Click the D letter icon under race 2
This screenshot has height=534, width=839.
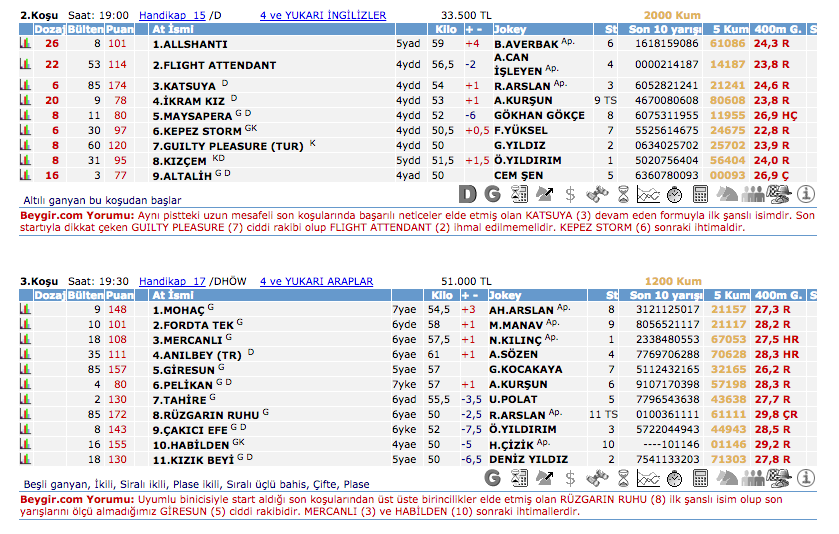click(469, 194)
